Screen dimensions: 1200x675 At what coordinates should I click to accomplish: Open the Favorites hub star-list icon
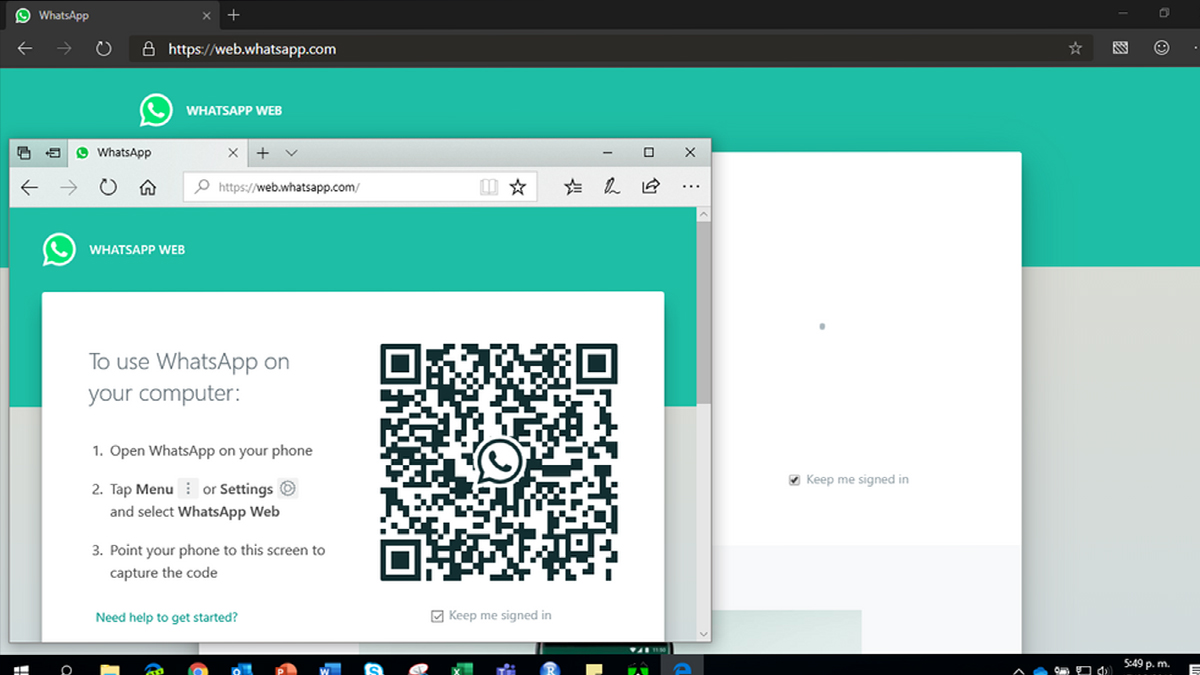[x=573, y=187]
